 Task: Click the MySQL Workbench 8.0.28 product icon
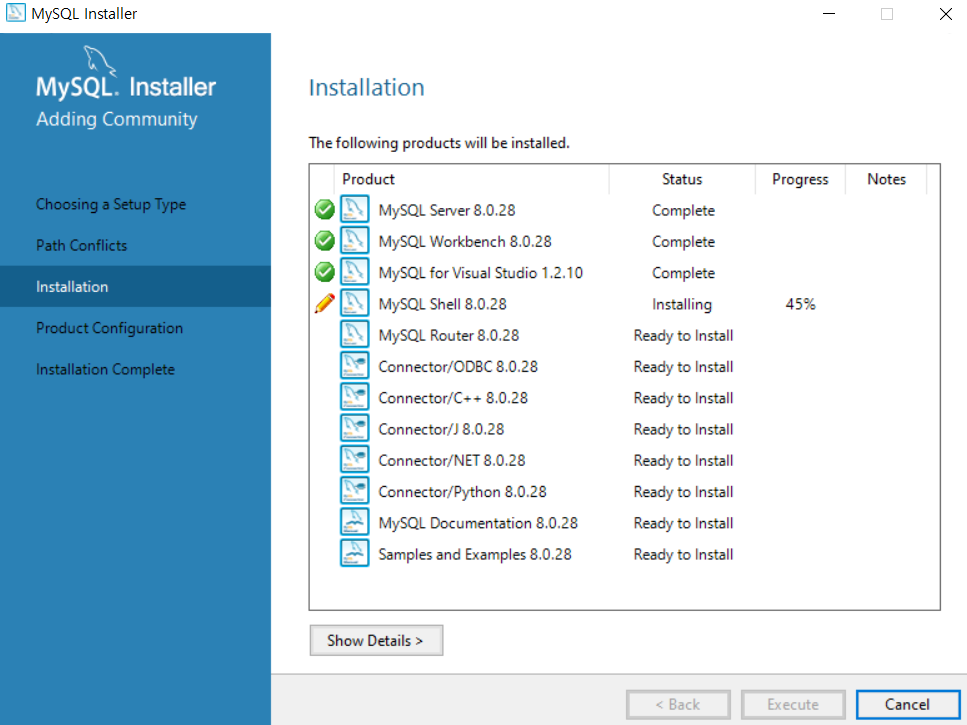tap(355, 240)
